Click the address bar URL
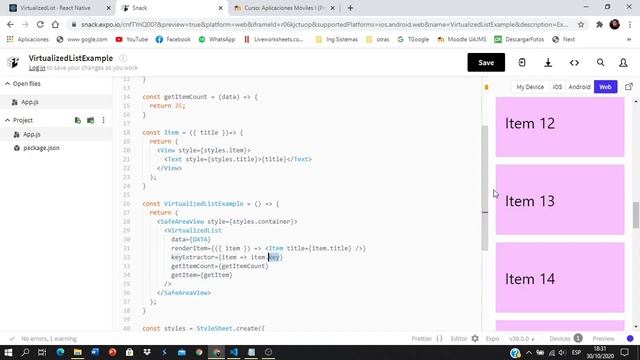Screen dimensions: 640x360 click(x=324, y=24)
